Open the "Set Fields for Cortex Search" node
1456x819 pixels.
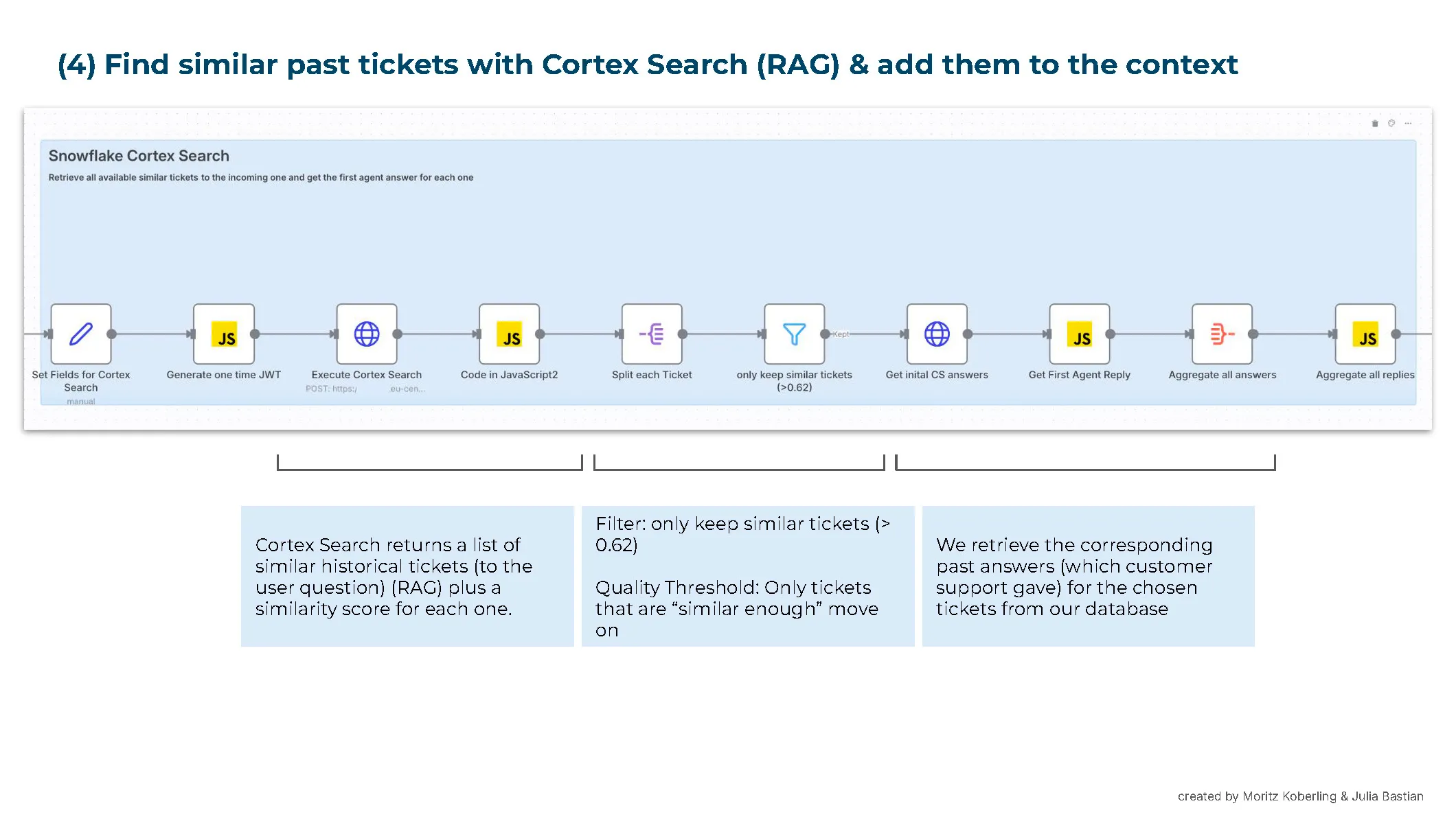click(80, 334)
